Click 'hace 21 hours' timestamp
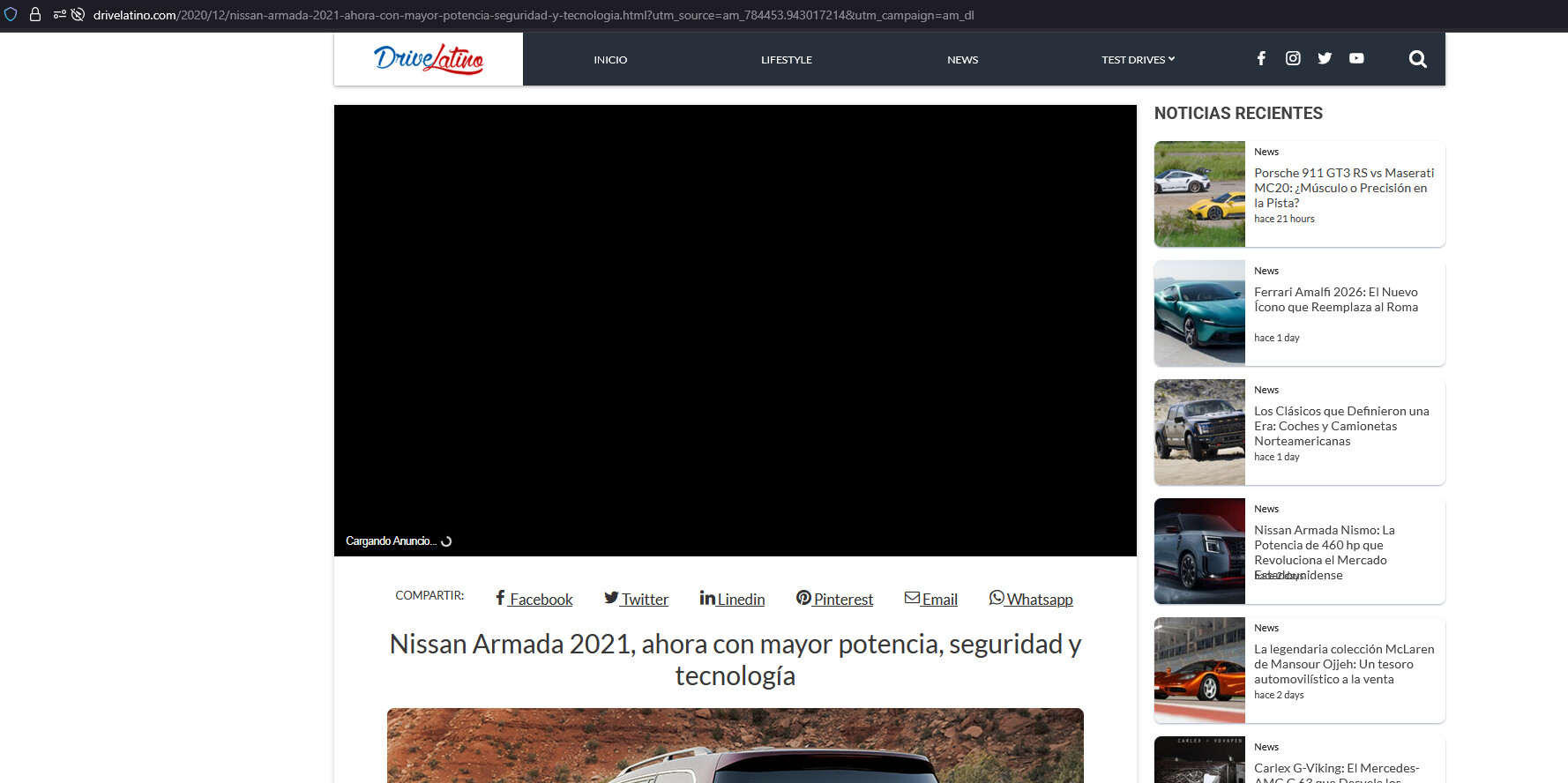1568x783 pixels. pyautogui.click(x=1284, y=219)
